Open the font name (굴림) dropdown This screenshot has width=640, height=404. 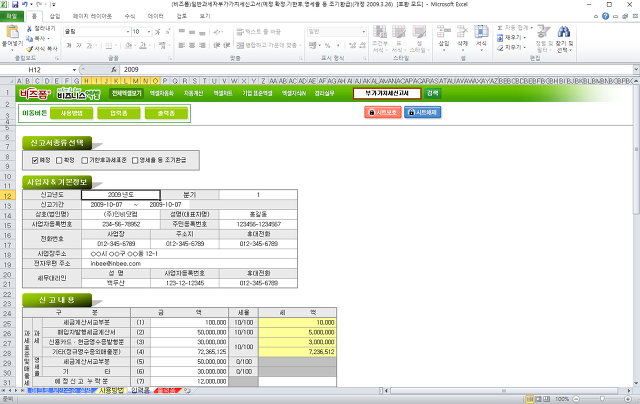click(x=128, y=32)
